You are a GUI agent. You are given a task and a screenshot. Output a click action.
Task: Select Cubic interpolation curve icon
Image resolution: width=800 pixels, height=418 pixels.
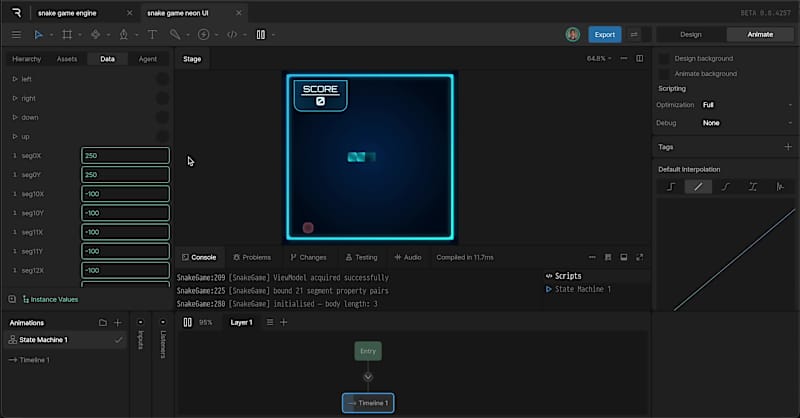(x=726, y=187)
